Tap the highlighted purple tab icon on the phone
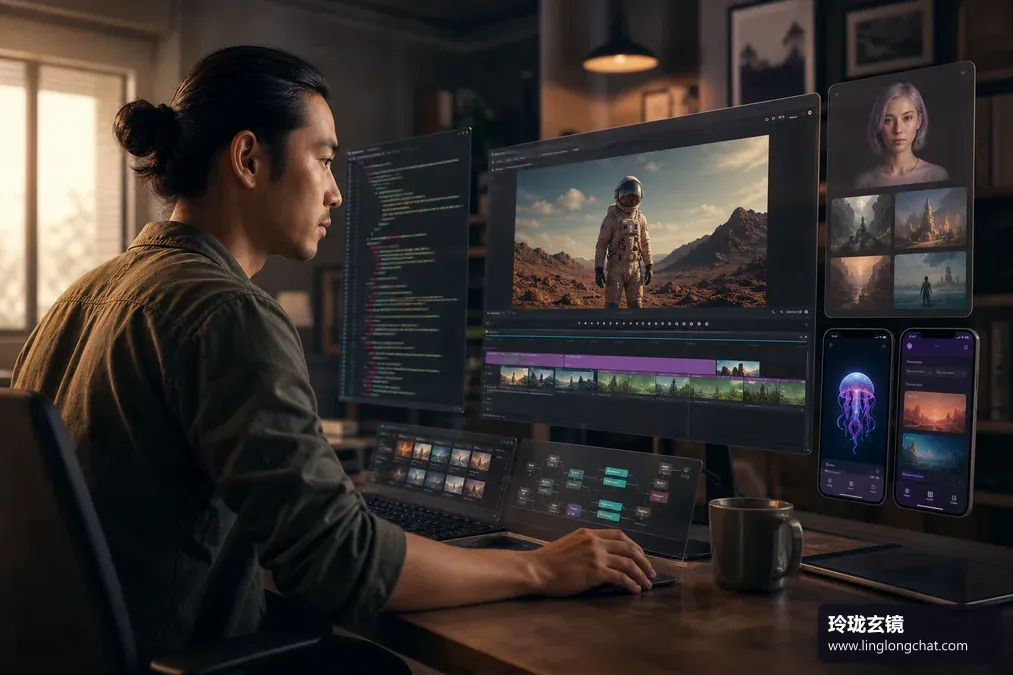Viewport: 1013px width, 675px height. 930,495
